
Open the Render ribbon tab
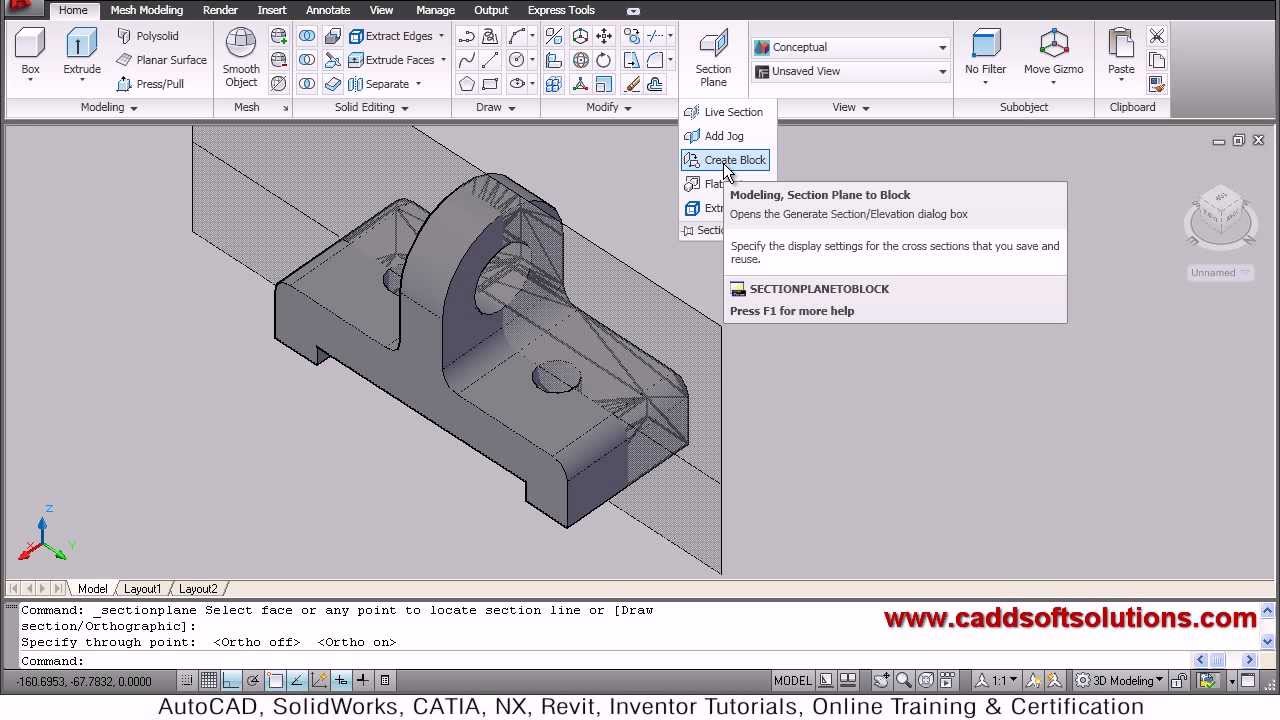(x=220, y=10)
